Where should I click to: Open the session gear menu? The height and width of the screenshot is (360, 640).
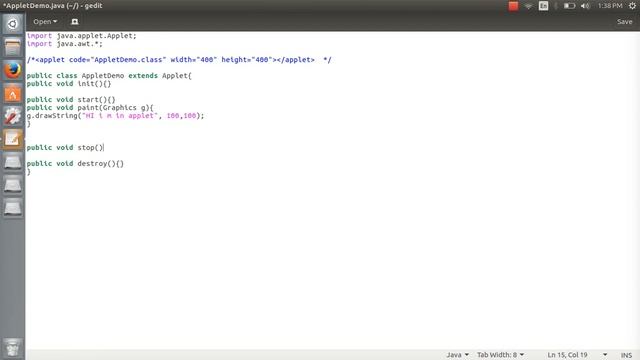632,6
